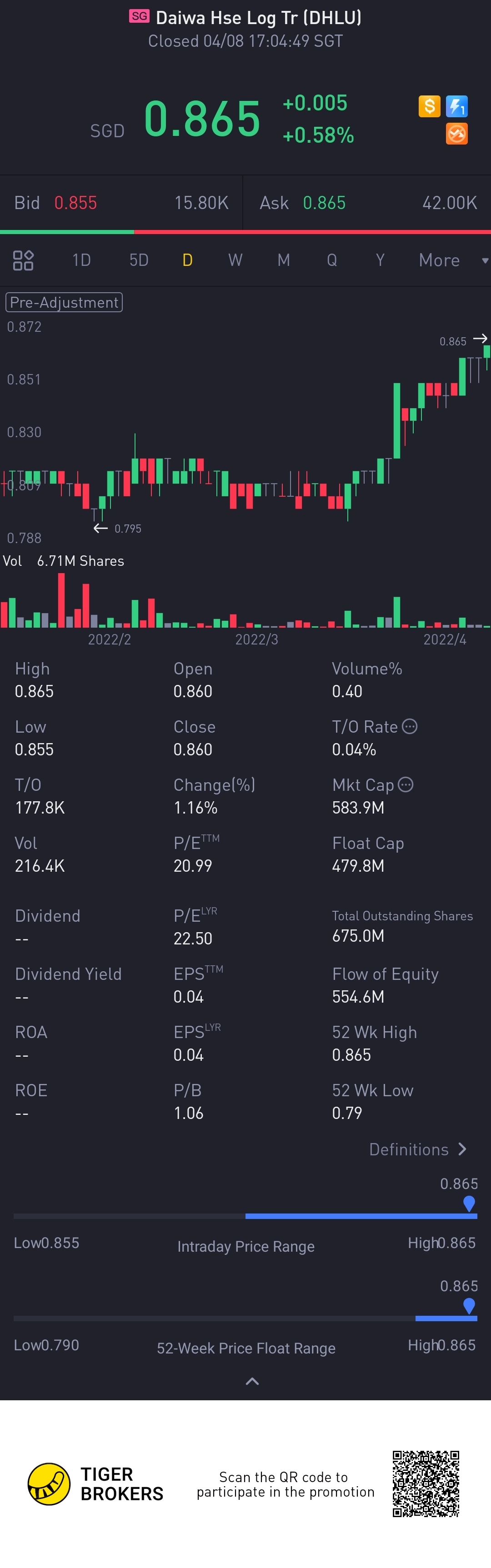Tap the P/E LYR value 22.50
The width and height of the screenshot is (491, 1568).
[193, 939]
